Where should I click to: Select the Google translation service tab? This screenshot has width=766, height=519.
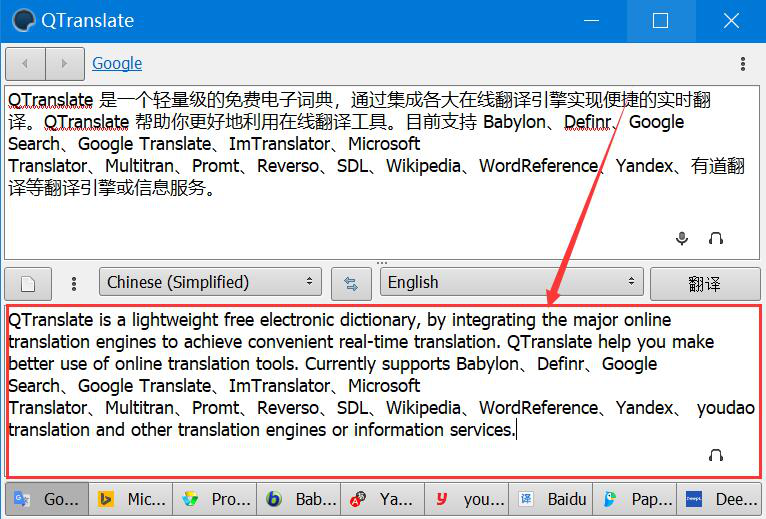point(47,499)
